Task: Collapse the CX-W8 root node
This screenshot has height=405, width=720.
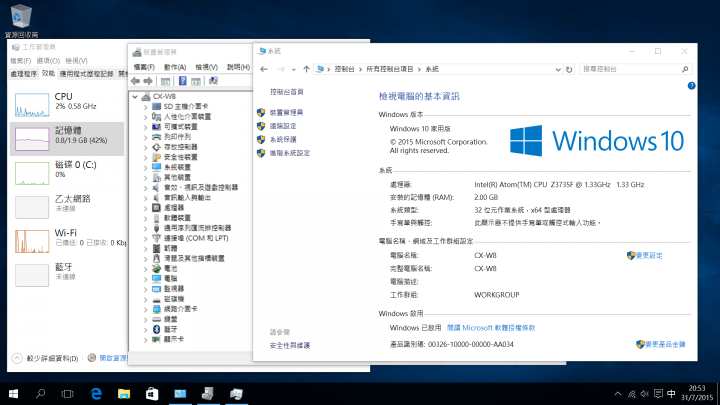Action: point(135,96)
